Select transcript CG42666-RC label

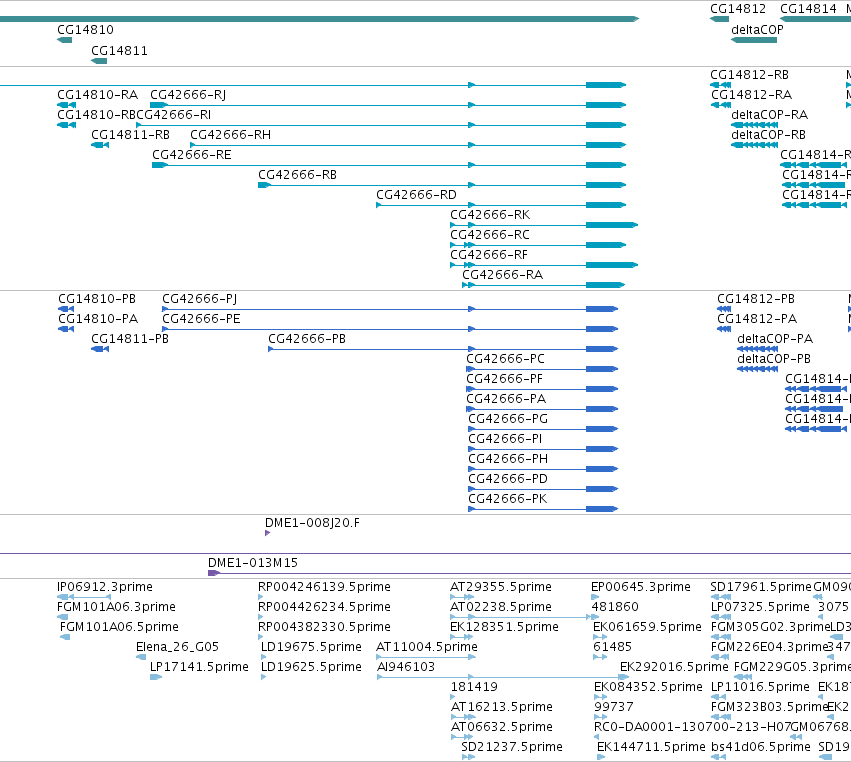click(490, 235)
